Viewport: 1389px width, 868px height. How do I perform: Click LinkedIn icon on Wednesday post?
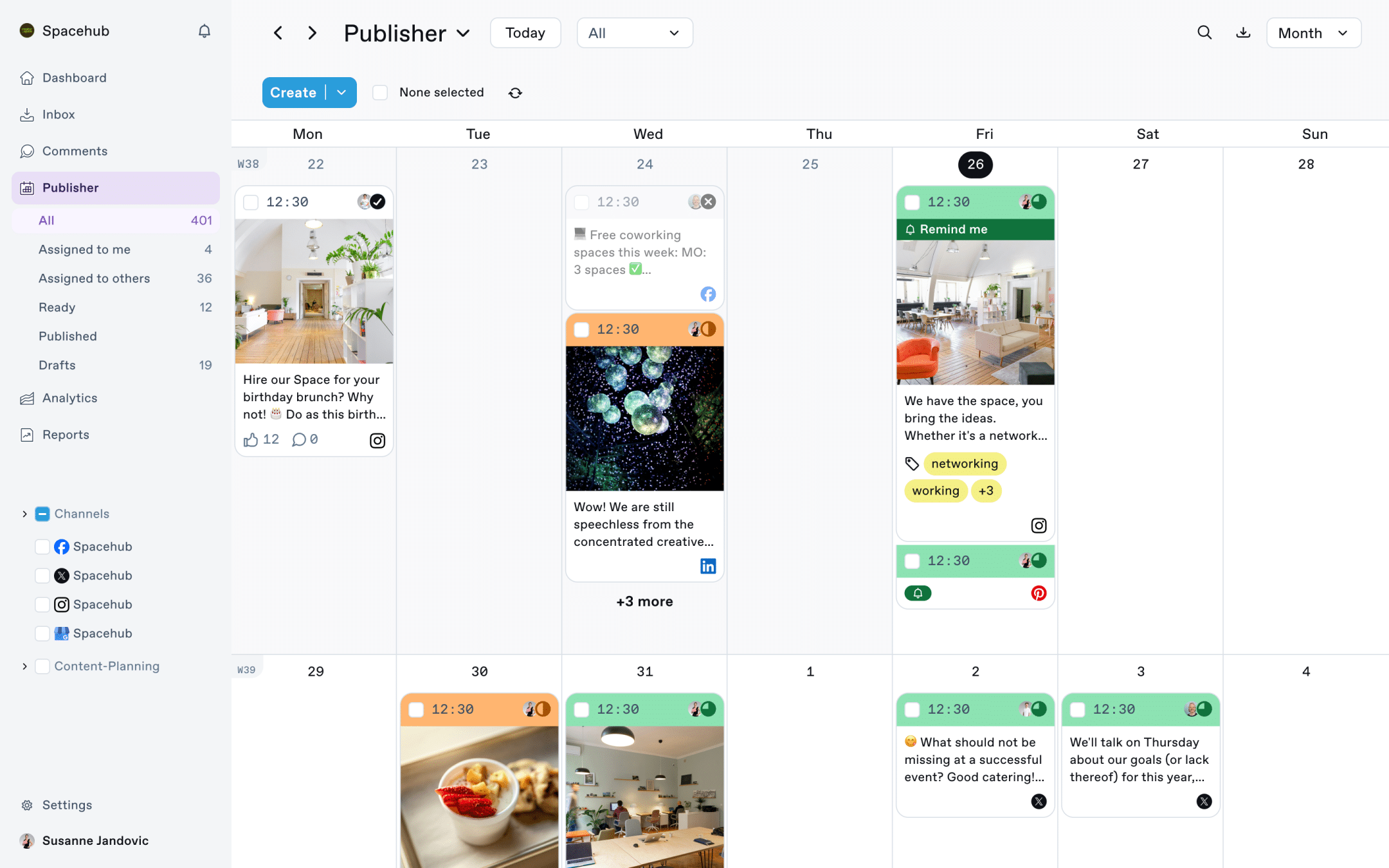coord(708,566)
